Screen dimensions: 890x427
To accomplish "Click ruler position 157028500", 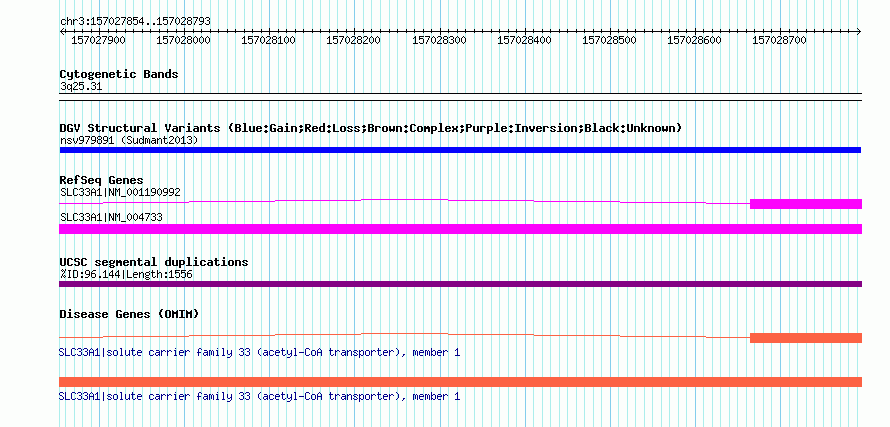I will click(x=610, y=40).
